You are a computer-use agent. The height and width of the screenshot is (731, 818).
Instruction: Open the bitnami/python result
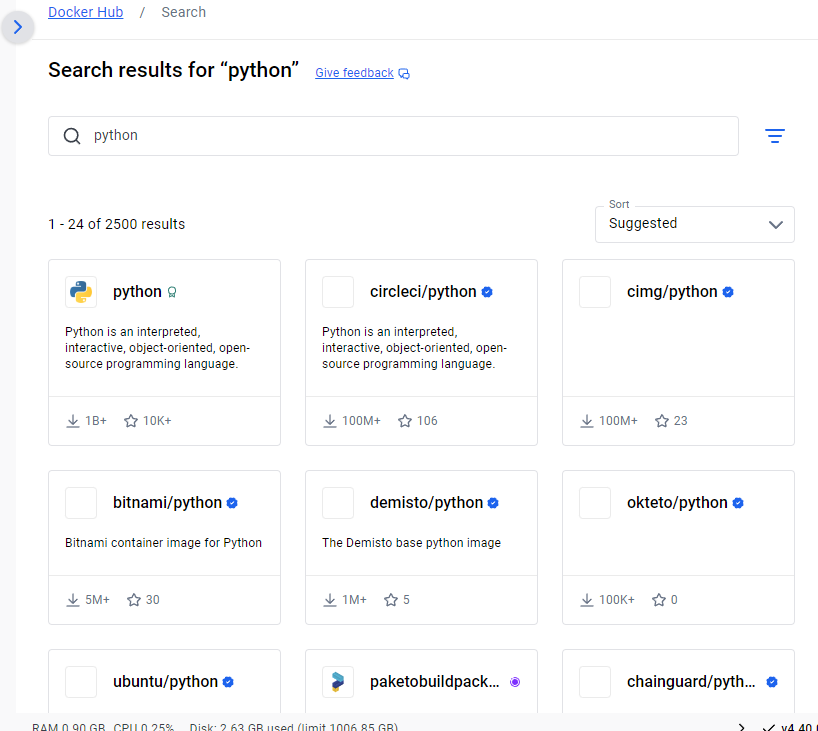pos(167,502)
